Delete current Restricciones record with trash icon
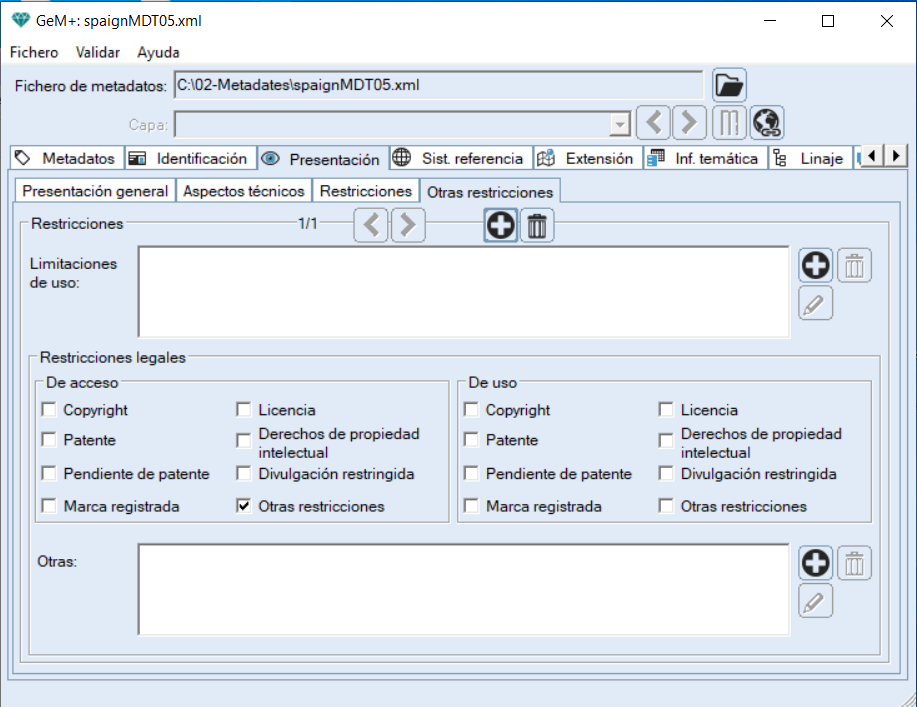917x707 pixels. click(537, 226)
